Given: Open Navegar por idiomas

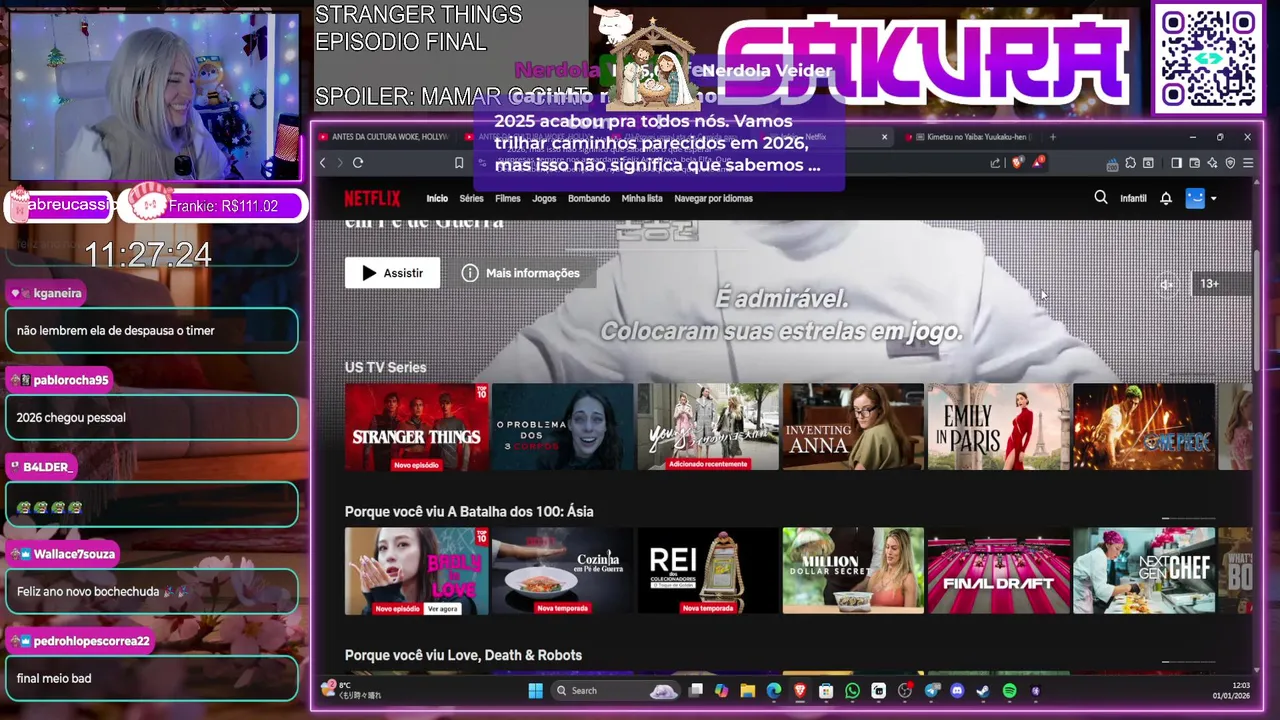Looking at the screenshot, I should [x=713, y=198].
